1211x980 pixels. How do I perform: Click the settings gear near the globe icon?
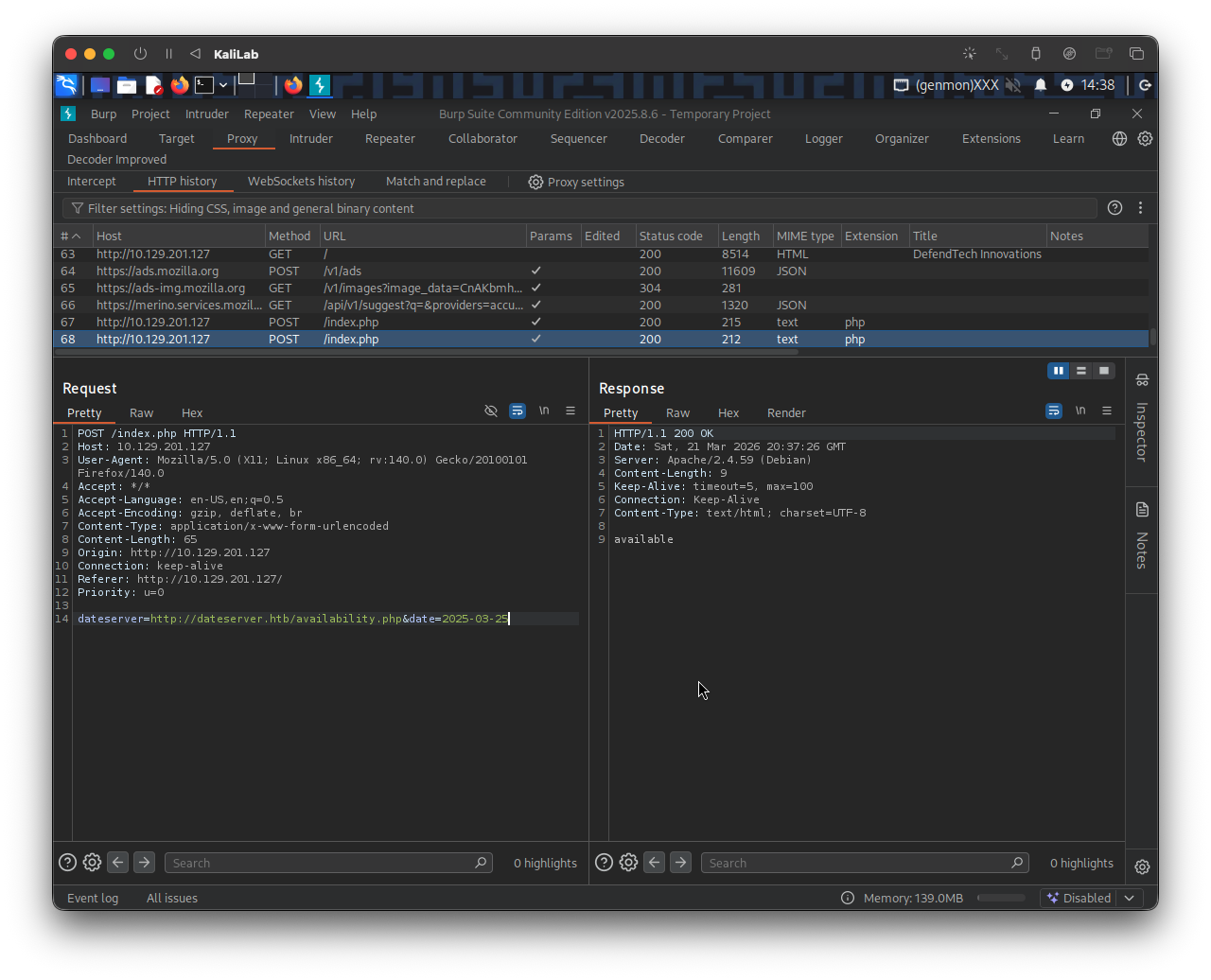click(x=1145, y=138)
